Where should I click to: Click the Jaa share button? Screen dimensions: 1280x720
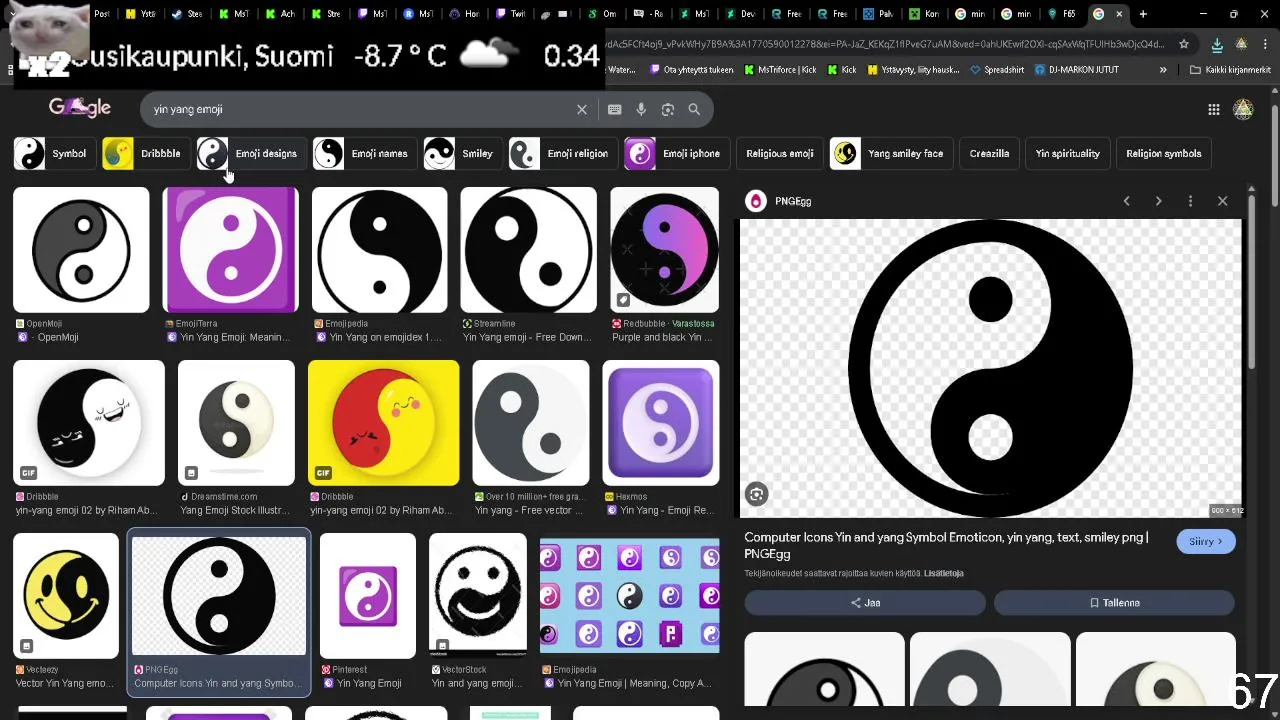[x=865, y=603]
